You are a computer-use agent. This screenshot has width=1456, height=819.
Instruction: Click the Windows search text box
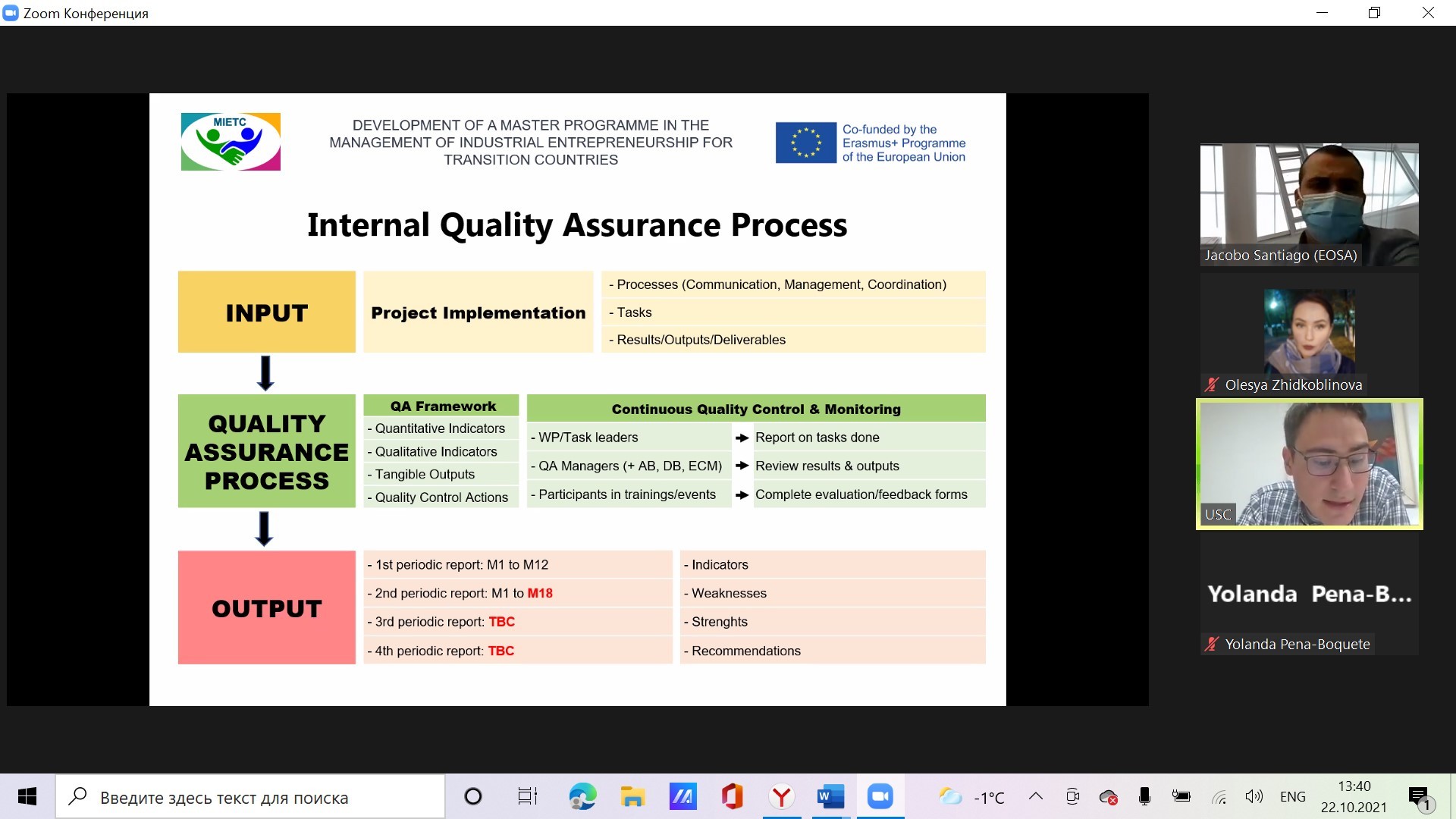(250, 797)
